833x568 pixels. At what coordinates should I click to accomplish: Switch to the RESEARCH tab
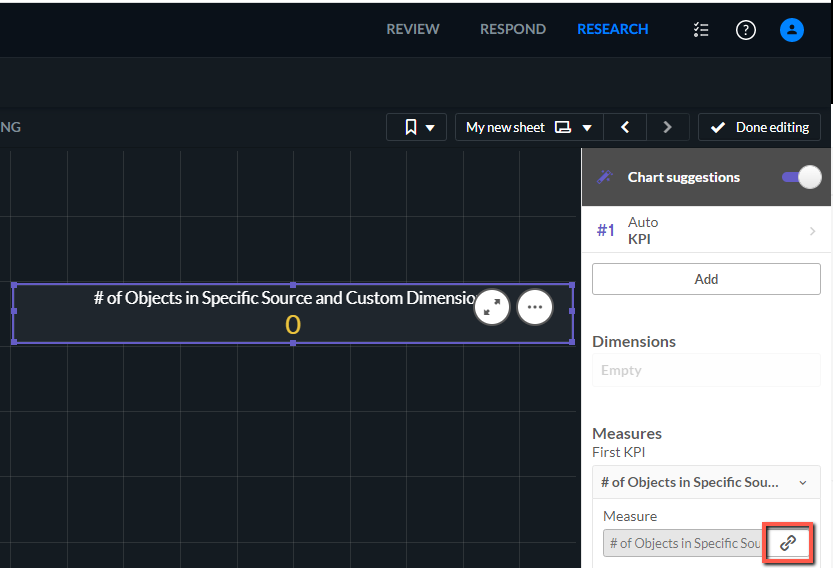(x=613, y=29)
